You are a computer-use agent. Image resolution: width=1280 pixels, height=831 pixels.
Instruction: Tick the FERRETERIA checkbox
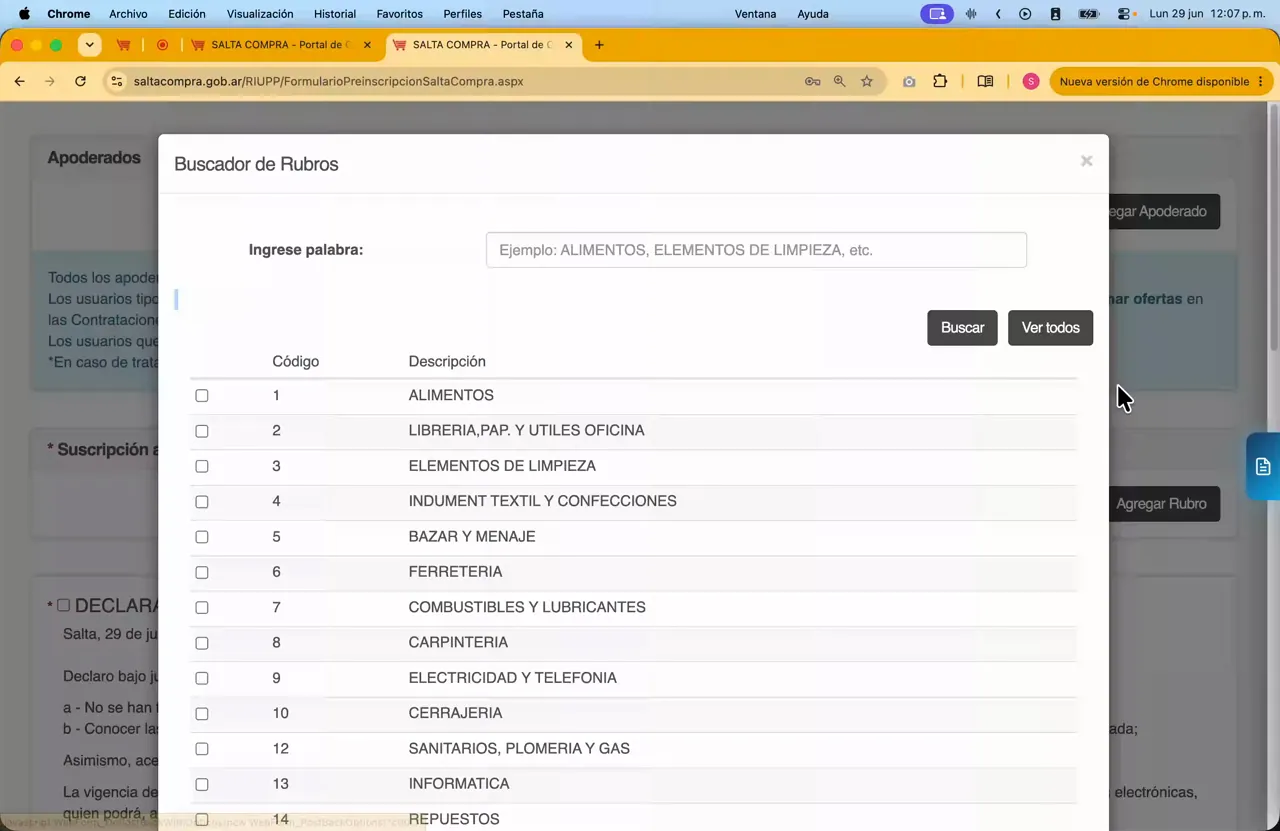point(202,572)
